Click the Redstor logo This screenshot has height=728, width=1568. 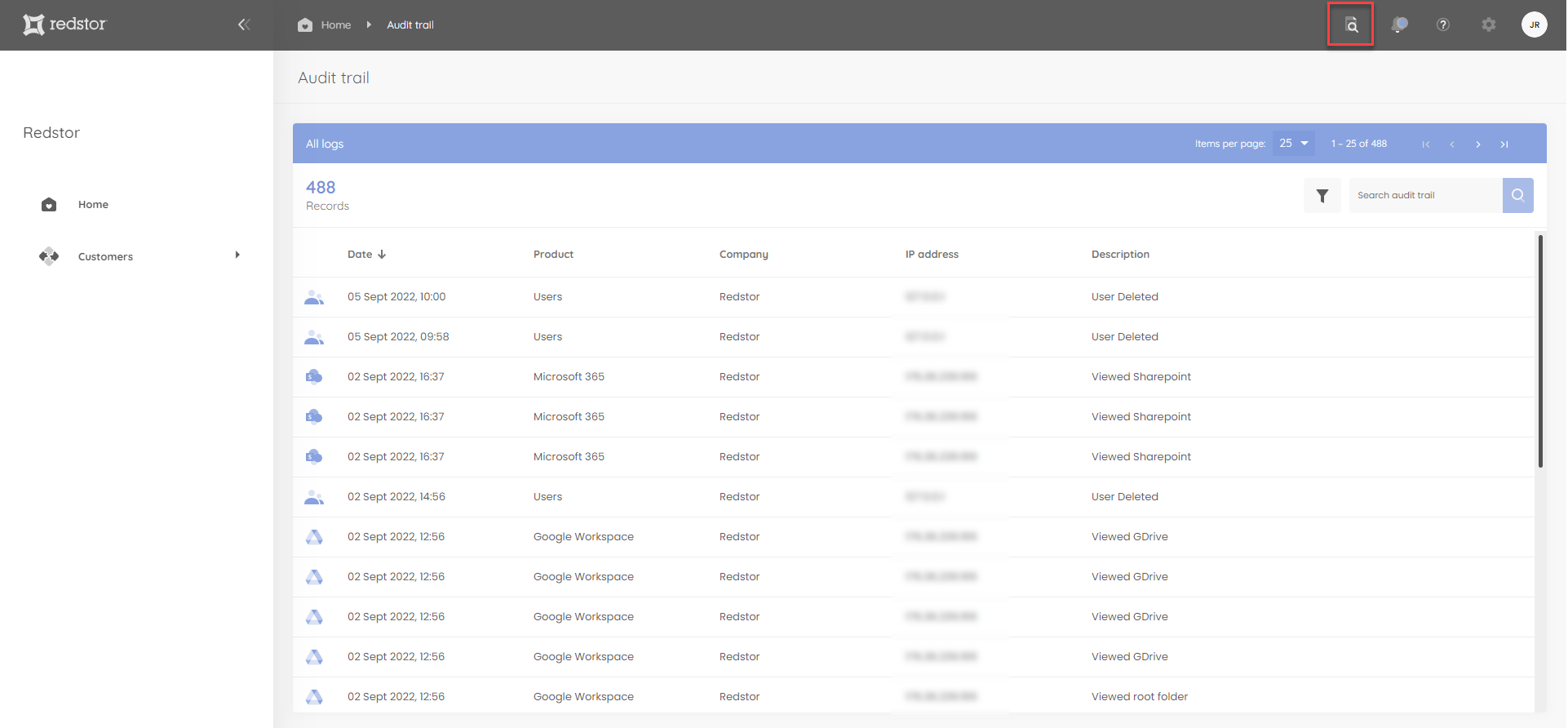[x=64, y=24]
